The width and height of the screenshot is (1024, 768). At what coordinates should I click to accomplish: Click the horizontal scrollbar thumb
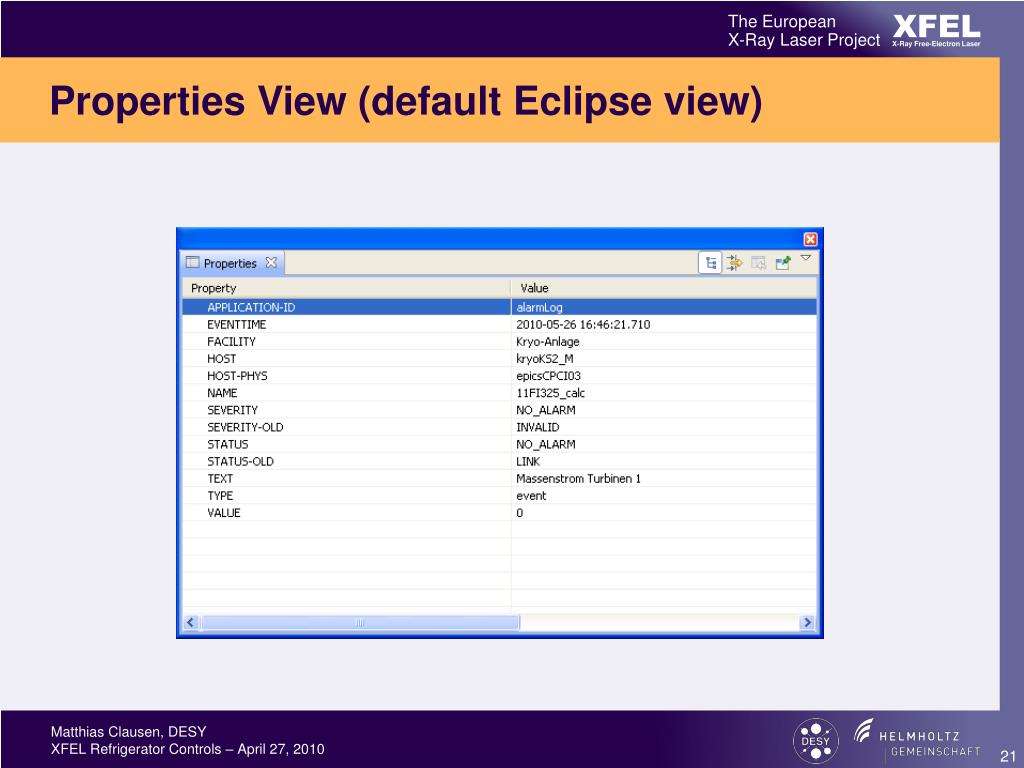coord(360,622)
